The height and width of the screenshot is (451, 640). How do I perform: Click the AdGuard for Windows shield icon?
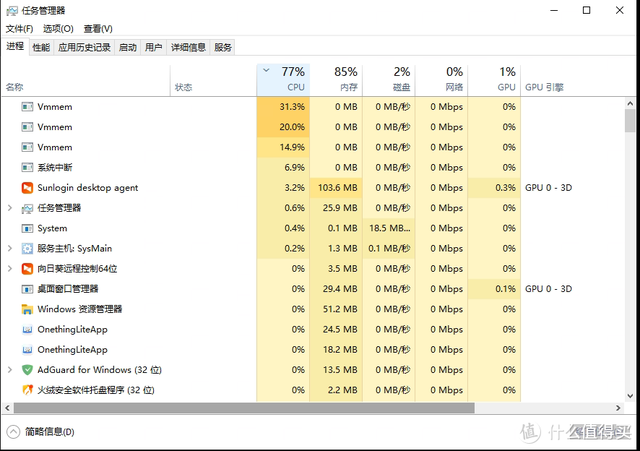tap(27, 370)
